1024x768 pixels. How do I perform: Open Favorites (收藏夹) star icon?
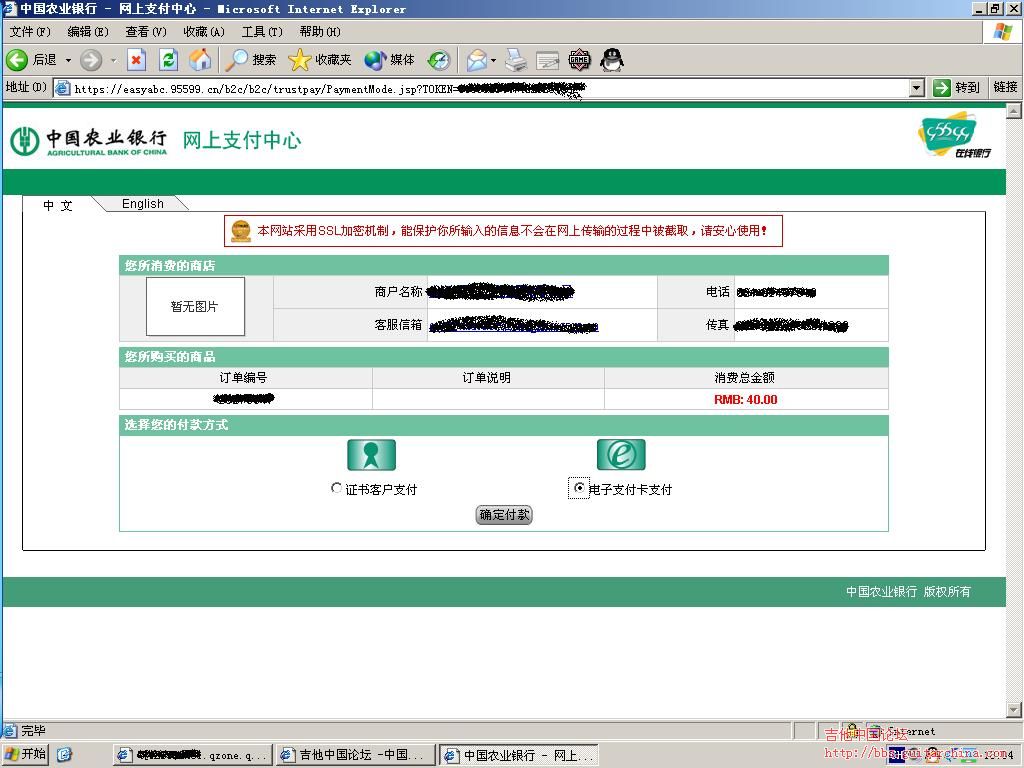[x=320, y=60]
